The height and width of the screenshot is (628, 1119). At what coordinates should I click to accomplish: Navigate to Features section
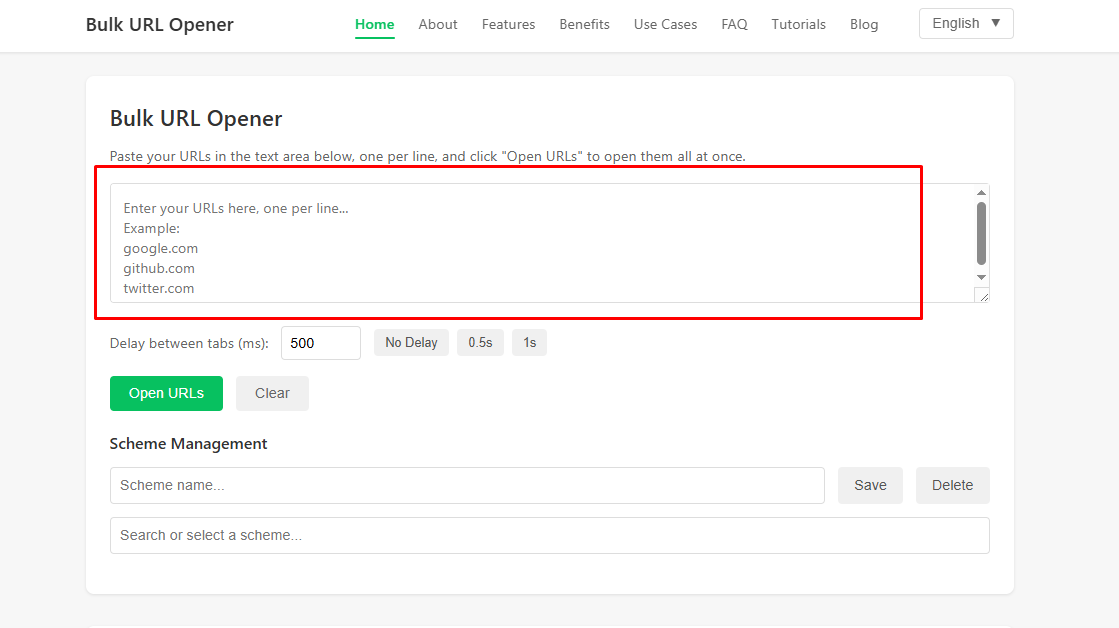(508, 24)
